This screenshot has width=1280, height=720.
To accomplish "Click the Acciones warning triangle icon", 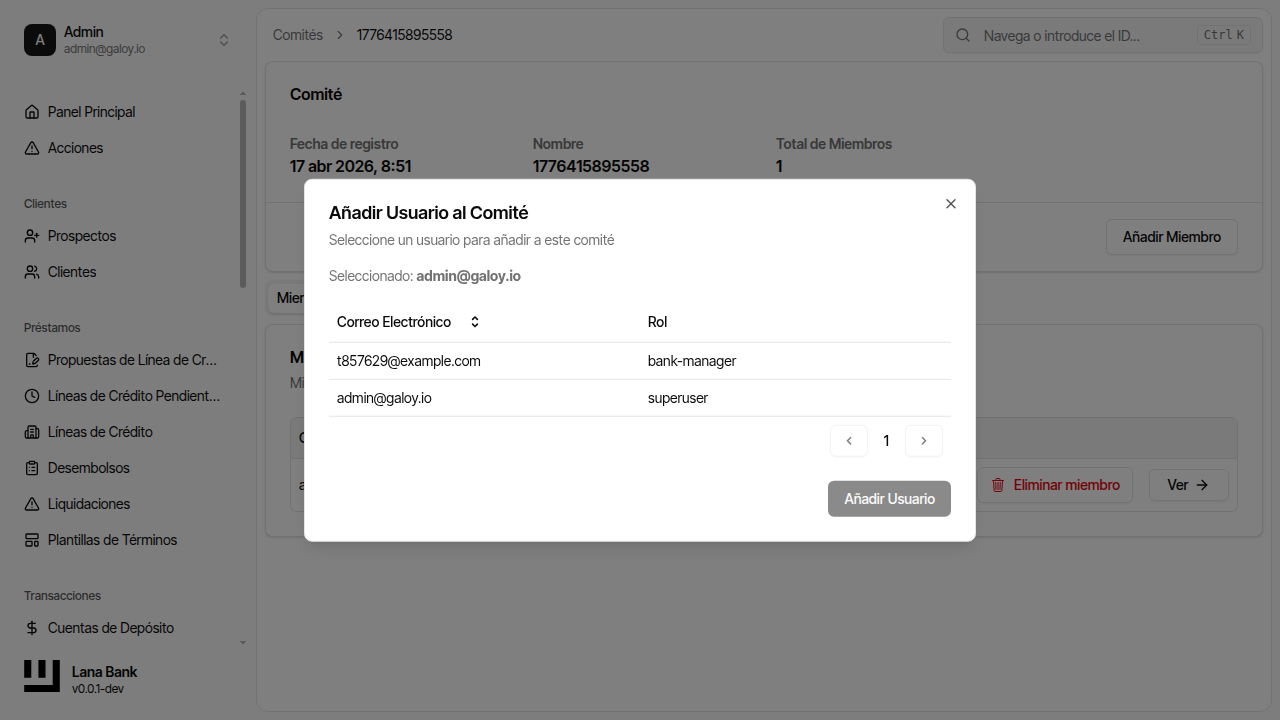I will [x=32, y=148].
